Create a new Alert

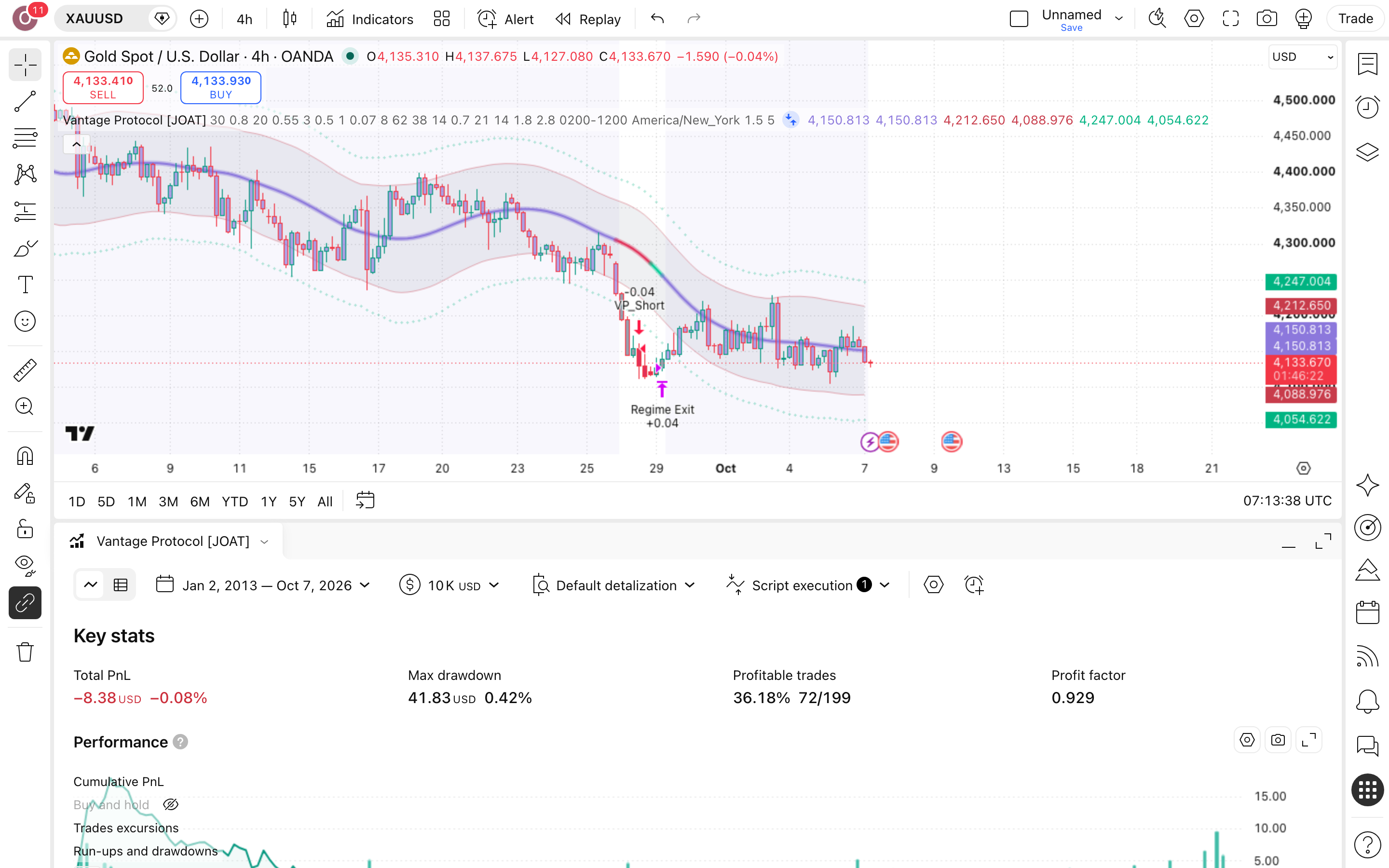505,19
